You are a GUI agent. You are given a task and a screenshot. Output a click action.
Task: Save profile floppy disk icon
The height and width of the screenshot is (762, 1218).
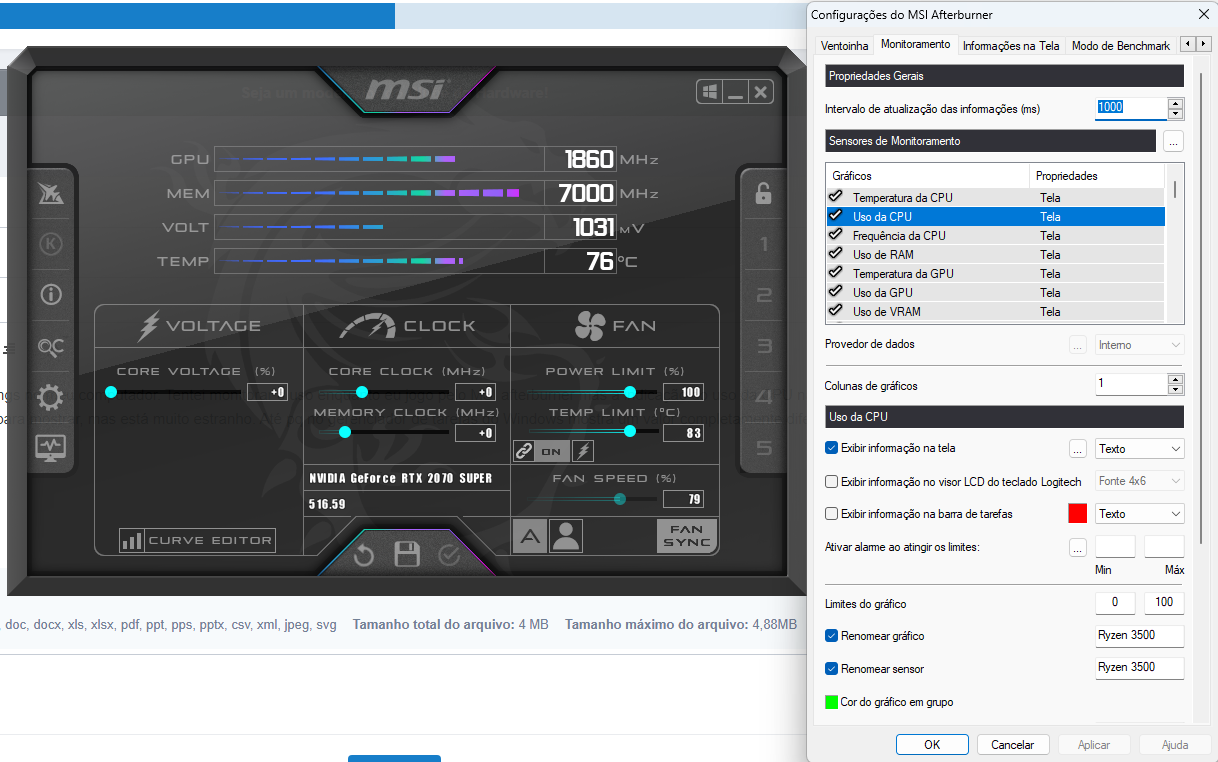[407, 555]
